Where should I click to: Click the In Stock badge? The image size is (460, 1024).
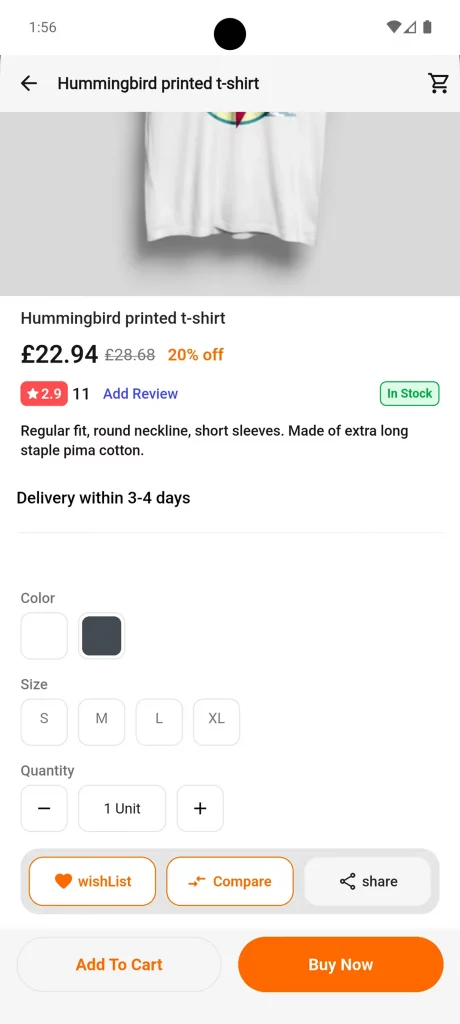tap(410, 393)
